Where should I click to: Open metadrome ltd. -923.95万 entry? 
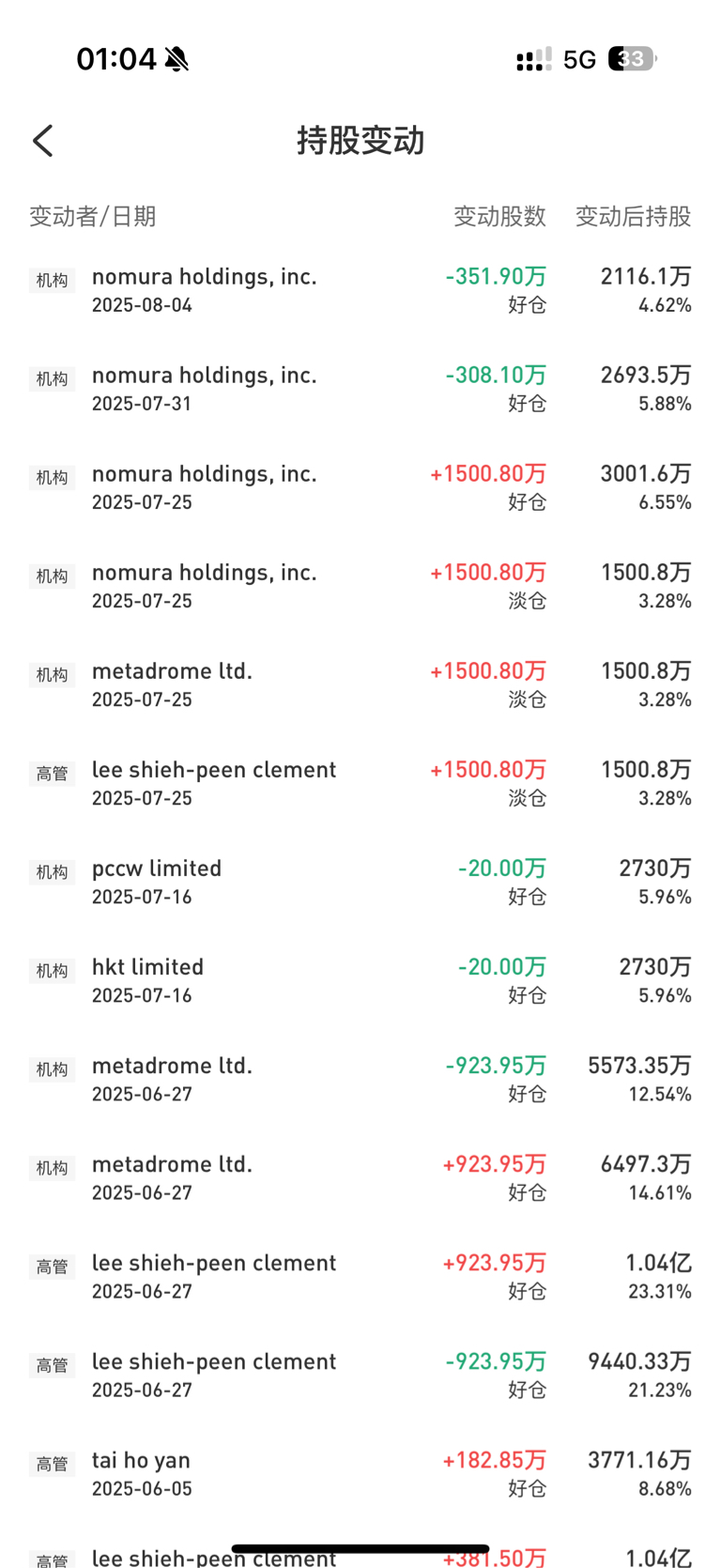(360, 1079)
